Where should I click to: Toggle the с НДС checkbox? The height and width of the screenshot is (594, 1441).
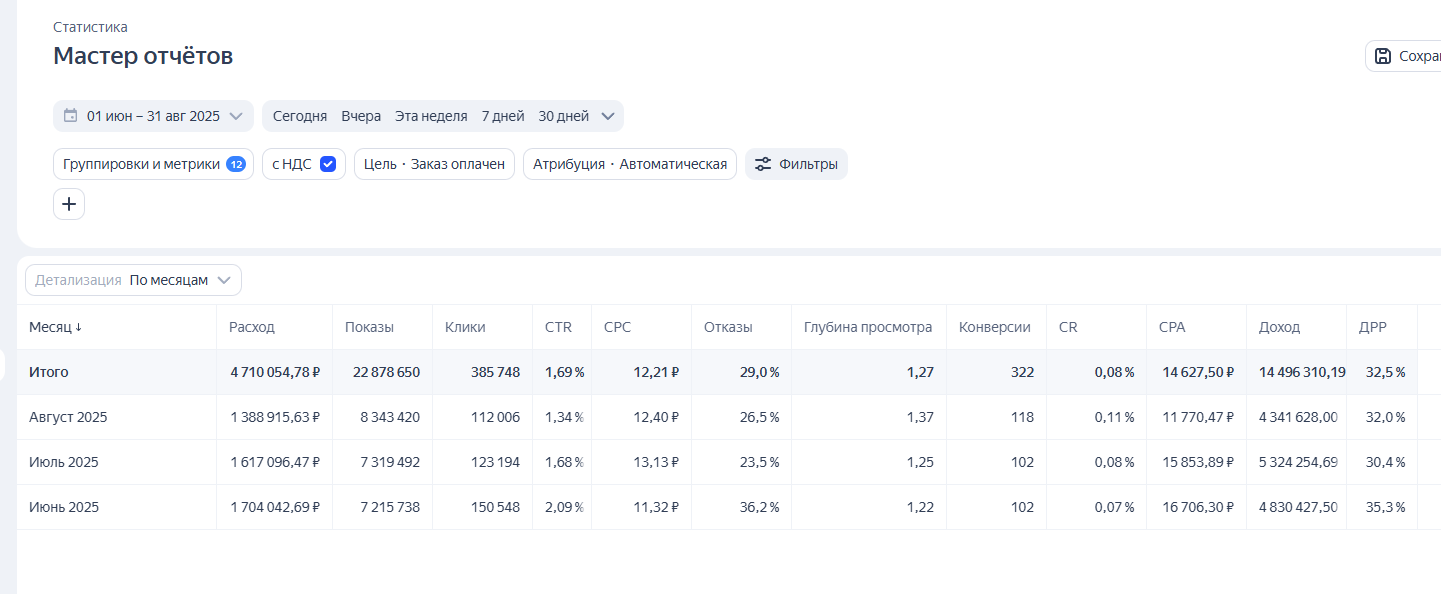(328, 164)
